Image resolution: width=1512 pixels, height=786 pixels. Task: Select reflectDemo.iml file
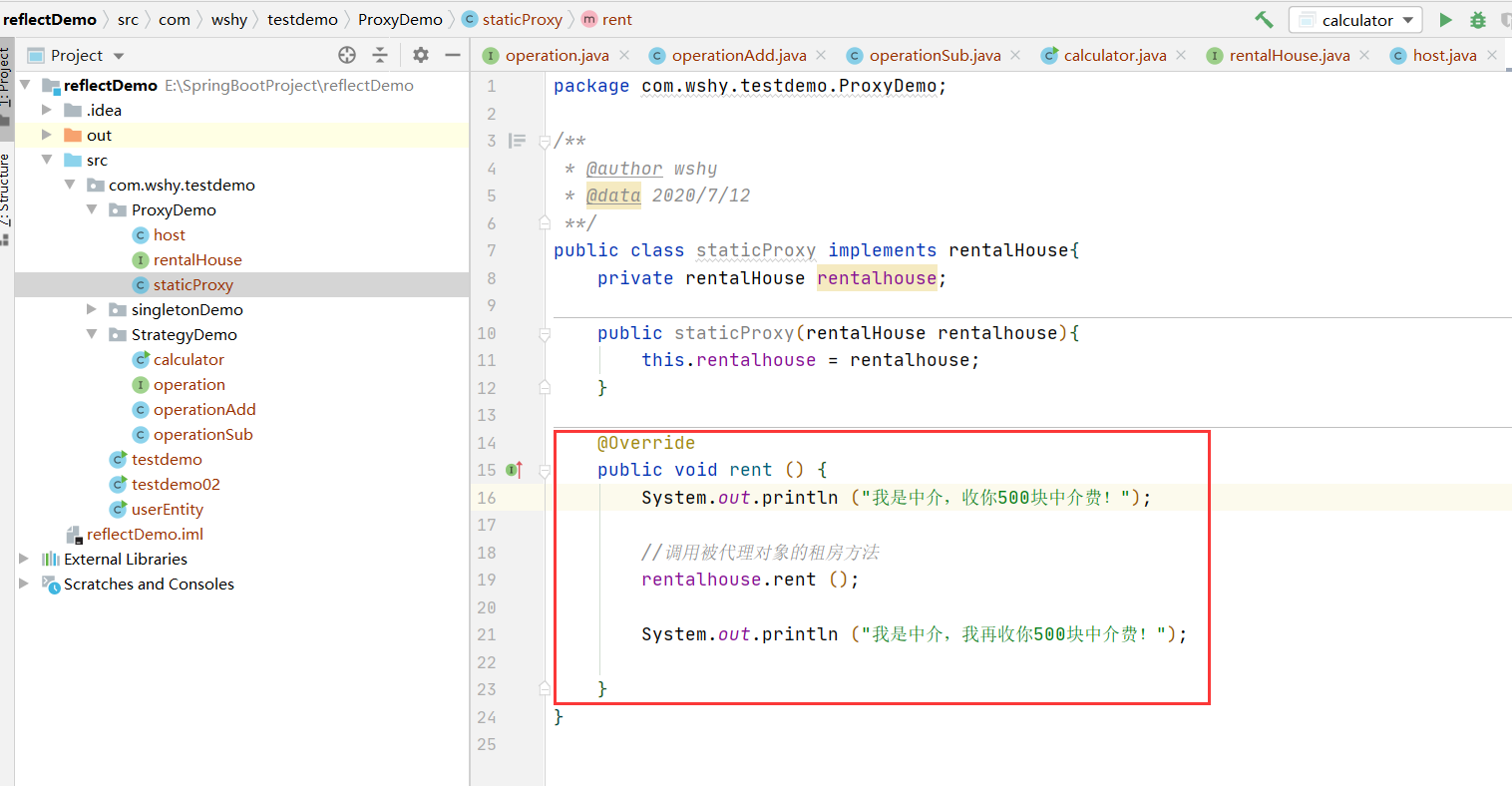click(145, 534)
